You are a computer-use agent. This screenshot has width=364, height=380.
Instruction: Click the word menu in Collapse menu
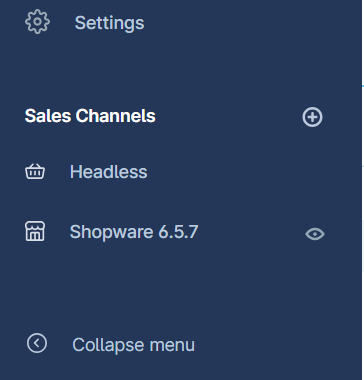point(172,345)
